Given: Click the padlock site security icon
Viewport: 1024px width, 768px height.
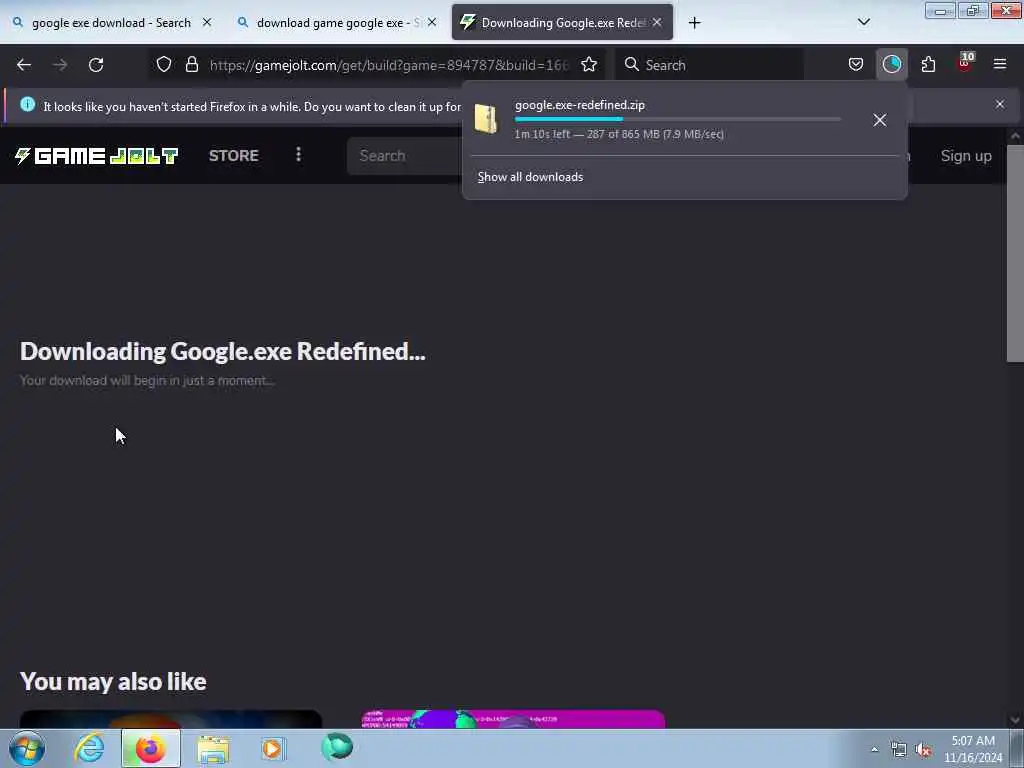Looking at the screenshot, I should tap(191, 64).
